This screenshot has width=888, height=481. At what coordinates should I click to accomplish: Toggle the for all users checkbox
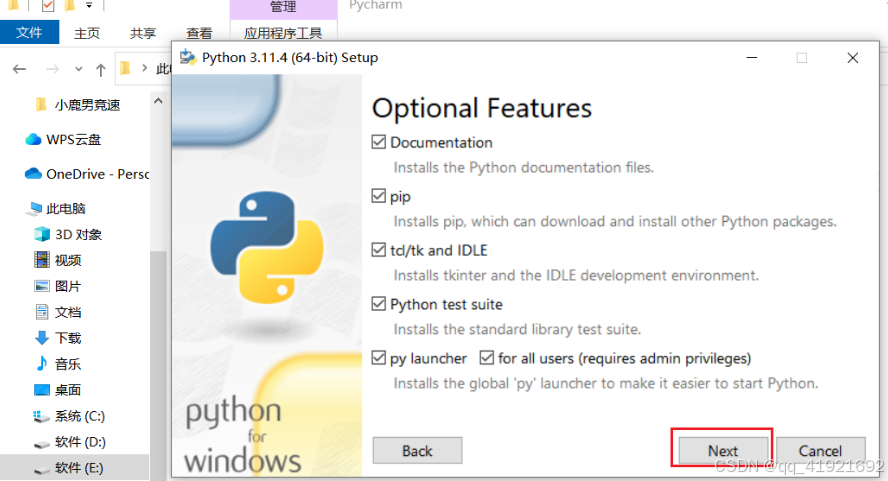click(x=486, y=357)
